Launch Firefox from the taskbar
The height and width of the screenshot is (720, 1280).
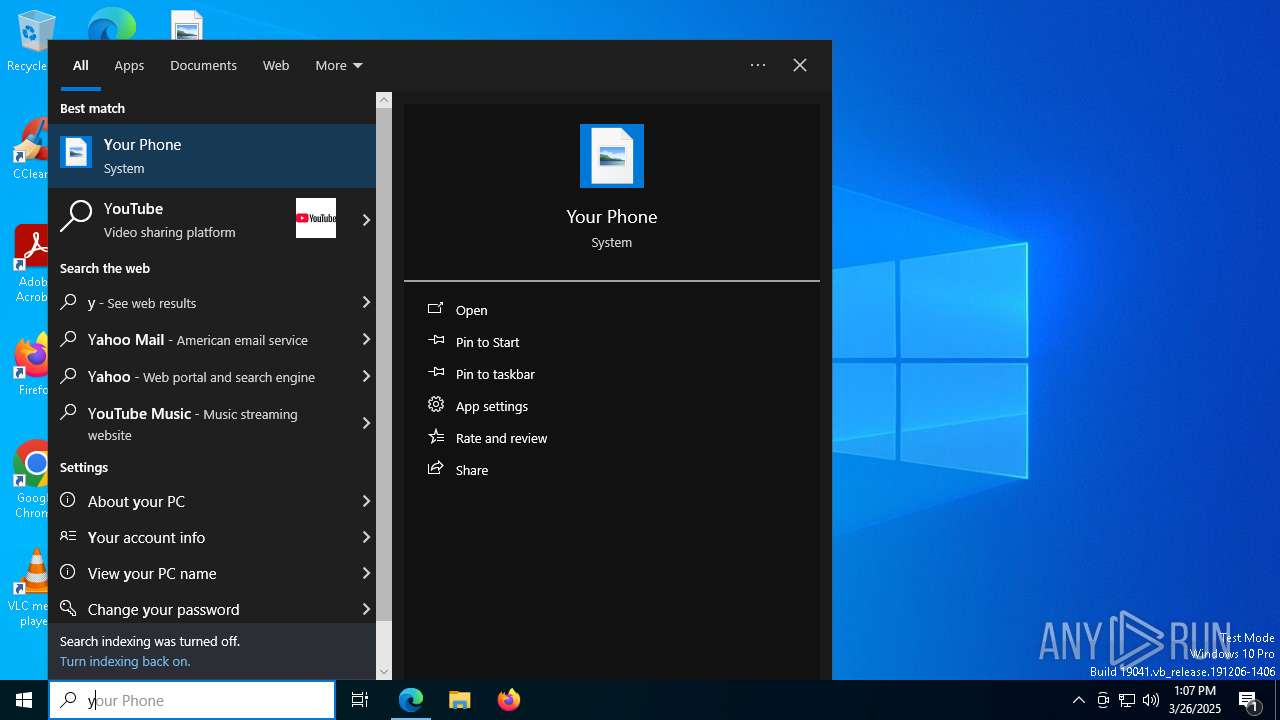[x=509, y=700]
